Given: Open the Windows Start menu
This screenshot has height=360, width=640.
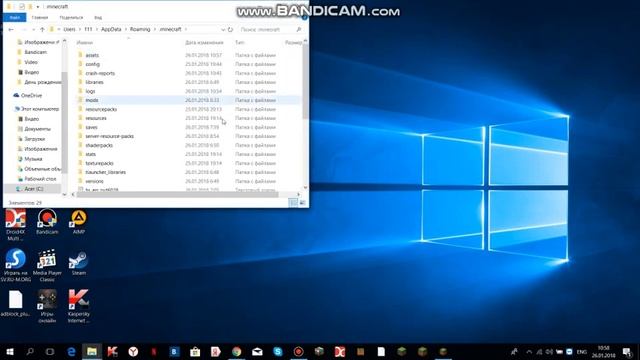Looking at the screenshot, I should click(x=9, y=351).
